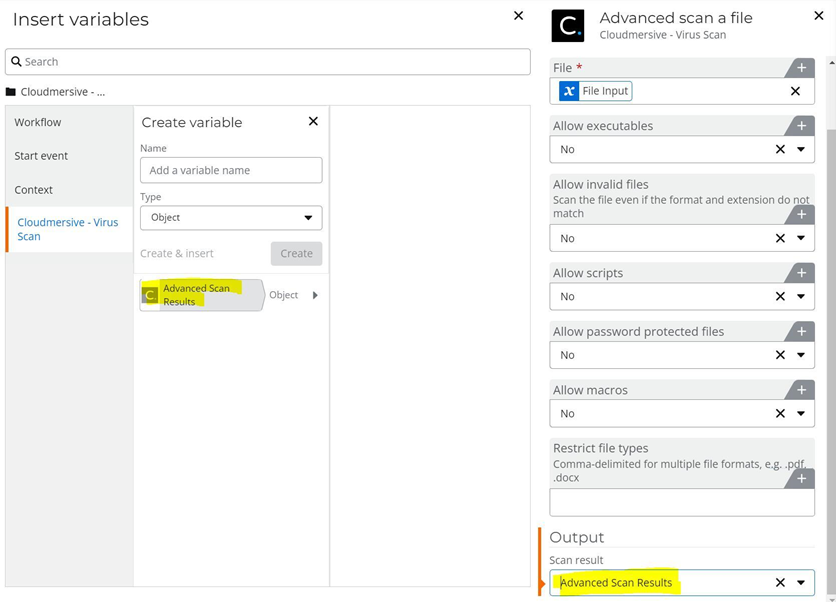Clear the Allow scripts value

click(780, 296)
